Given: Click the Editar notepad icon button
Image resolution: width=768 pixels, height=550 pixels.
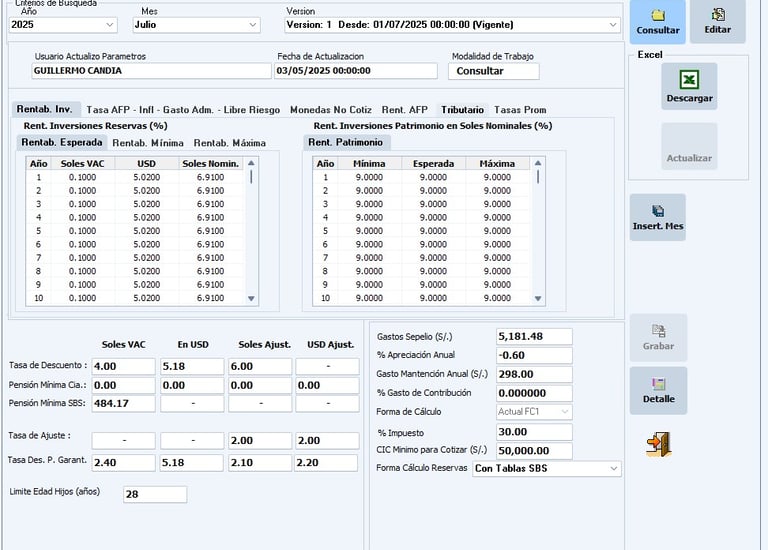Looking at the screenshot, I should 718,22.
